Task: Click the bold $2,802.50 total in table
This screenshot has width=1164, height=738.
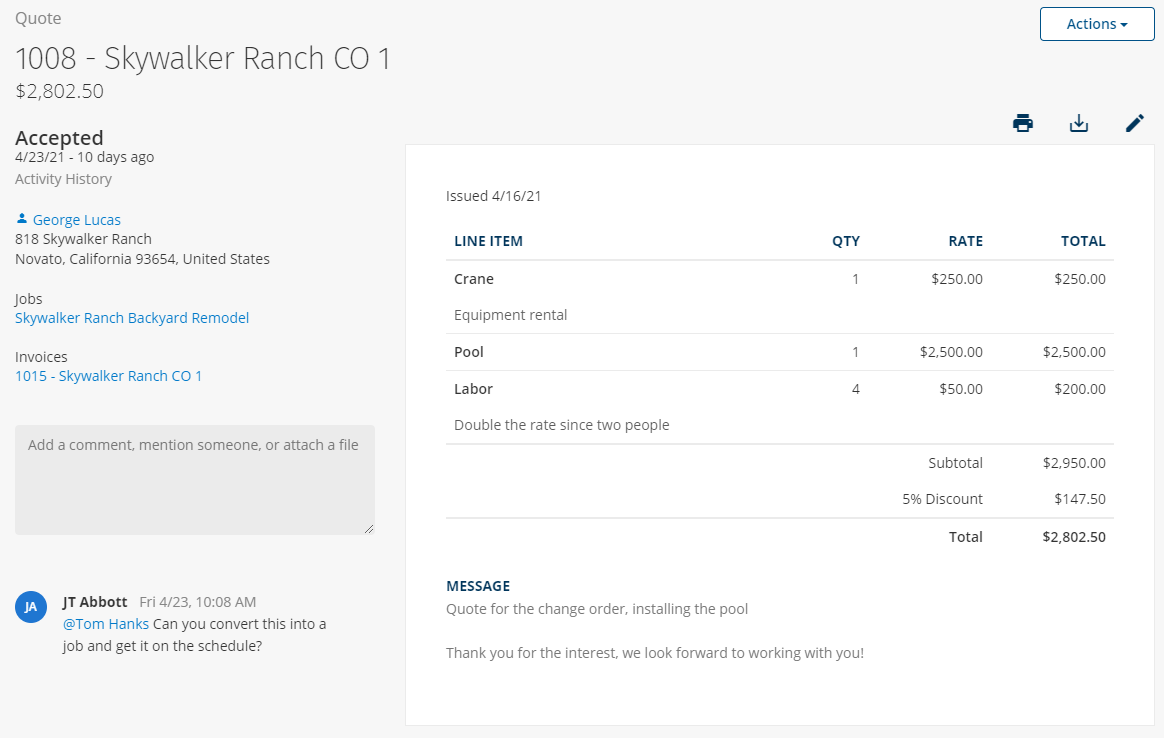Action: (x=1073, y=537)
